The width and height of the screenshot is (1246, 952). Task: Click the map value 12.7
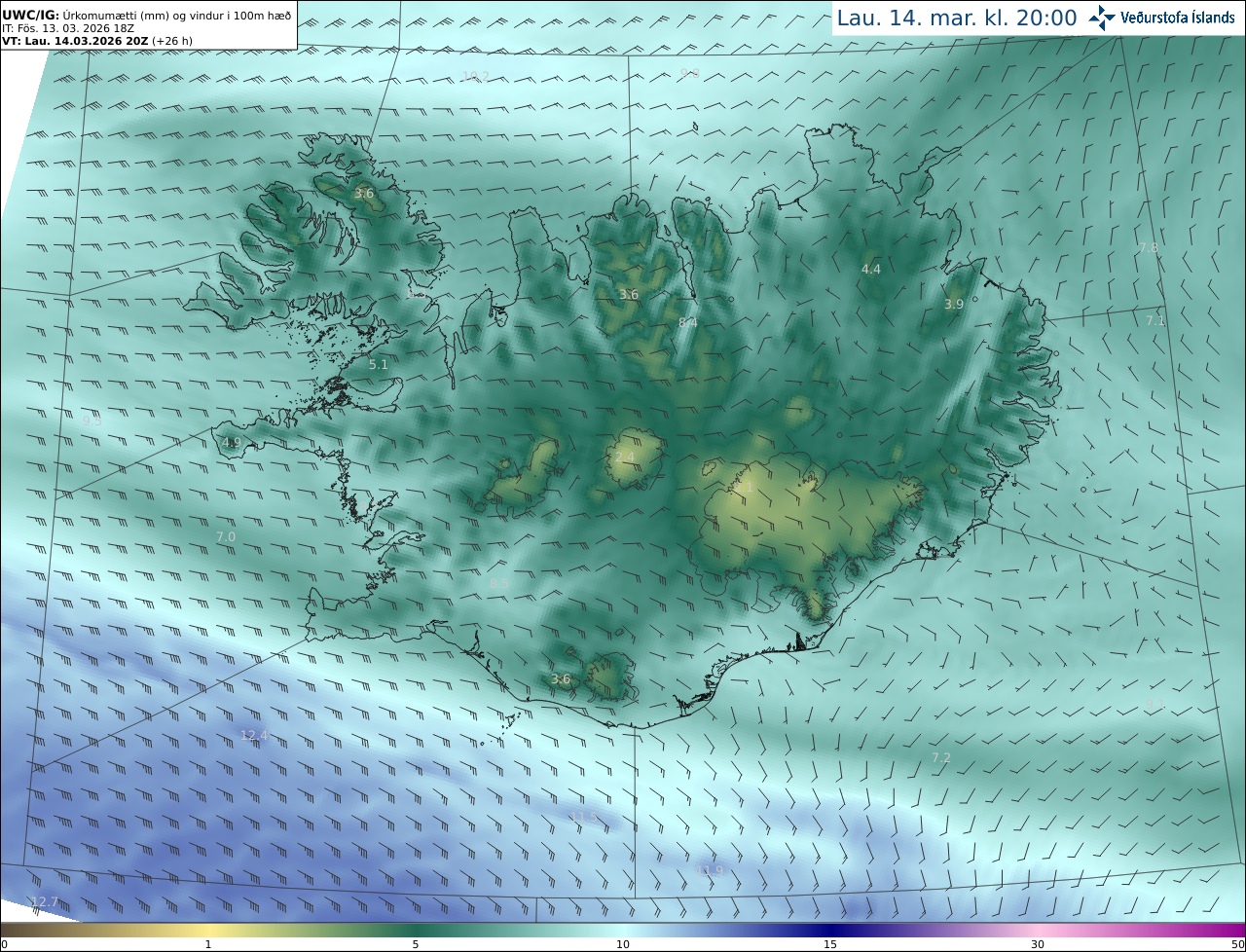[x=45, y=902]
